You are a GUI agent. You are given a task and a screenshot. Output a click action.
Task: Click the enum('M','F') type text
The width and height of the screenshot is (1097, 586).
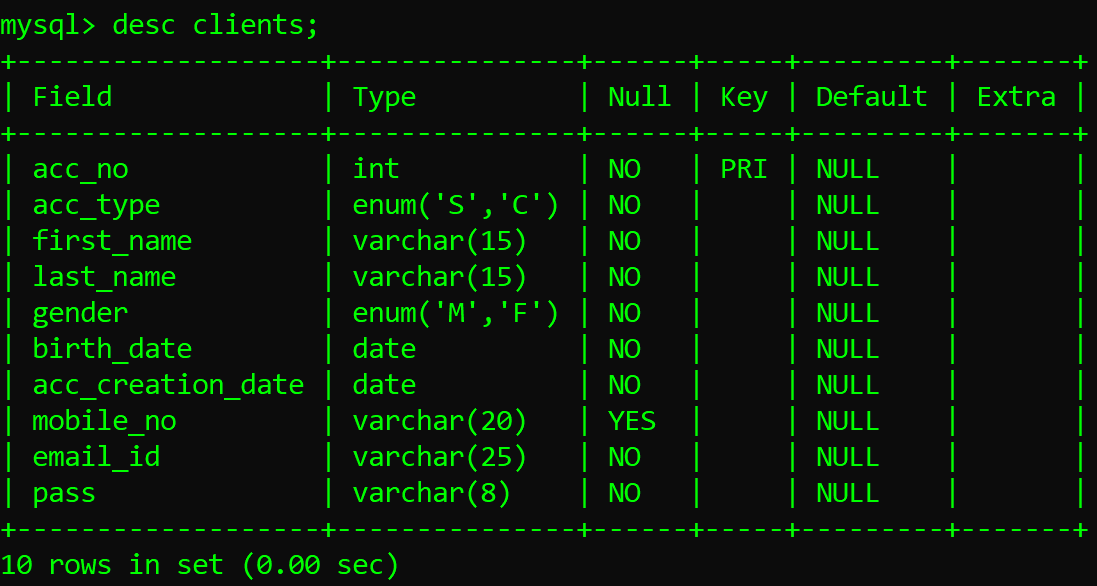click(x=455, y=313)
